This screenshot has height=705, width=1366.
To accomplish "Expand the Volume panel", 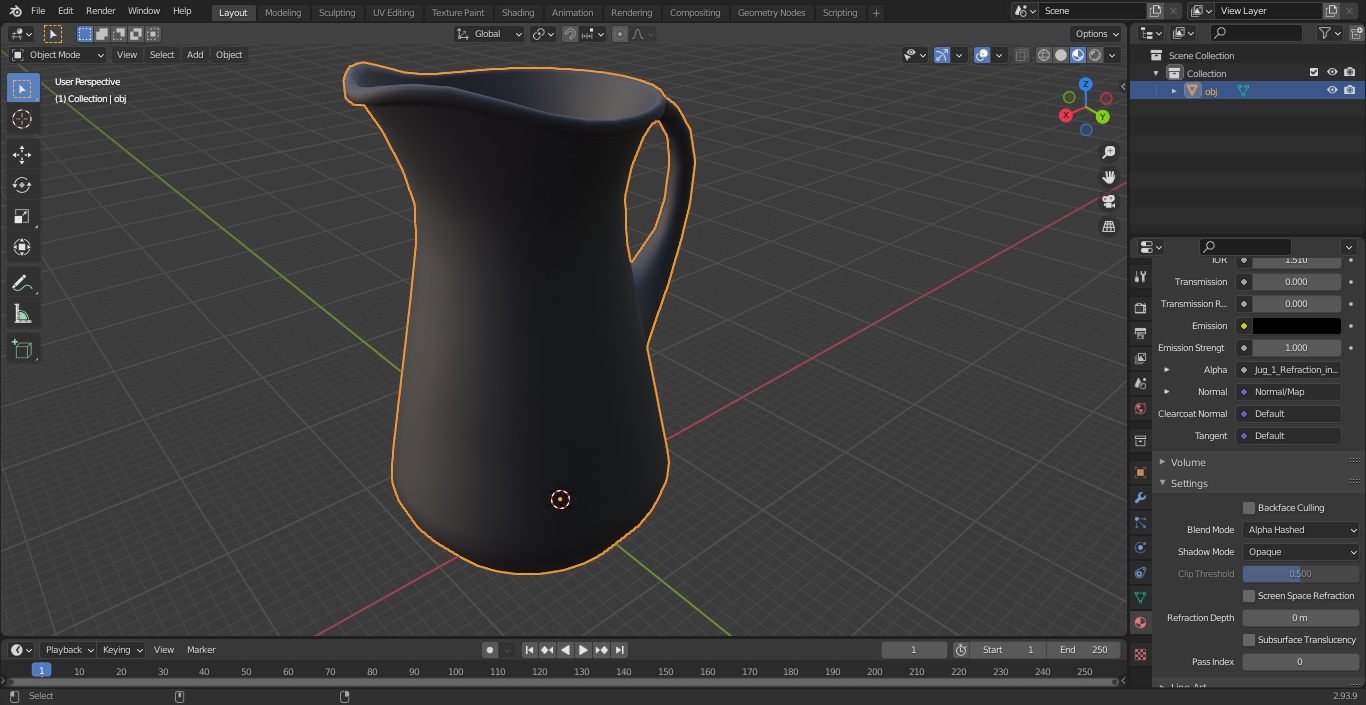I will (1188, 462).
